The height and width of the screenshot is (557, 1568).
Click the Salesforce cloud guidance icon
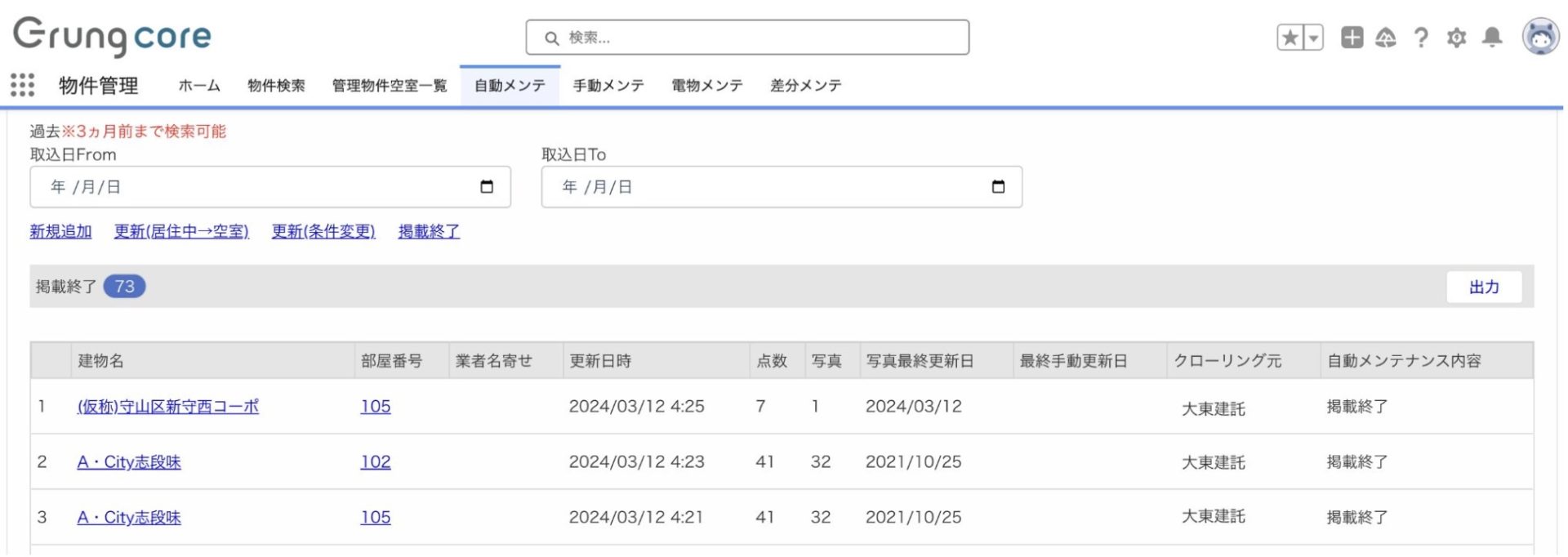(1386, 38)
